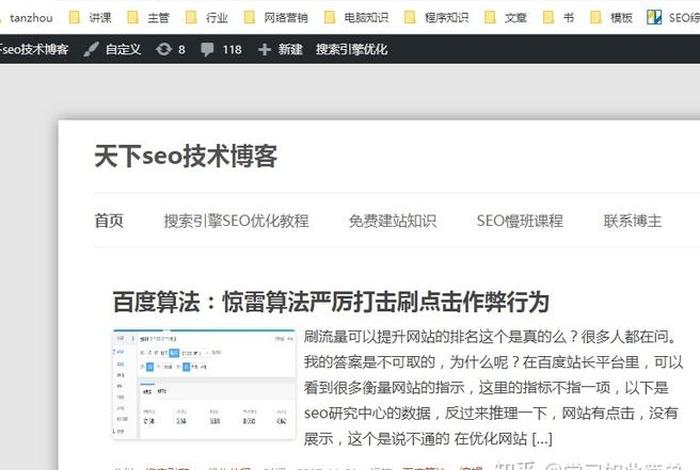Open 搜索引擎SEO优化教程 navigation item
Image resolution: width=700 pixels, height=470 pixels.
pyautogui.click(x=236, y=220)
